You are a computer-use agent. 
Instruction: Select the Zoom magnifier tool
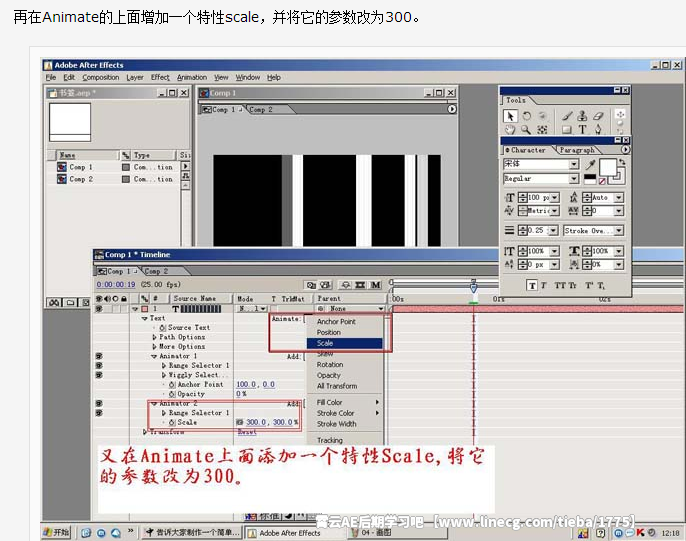click(x=526, y=129)
